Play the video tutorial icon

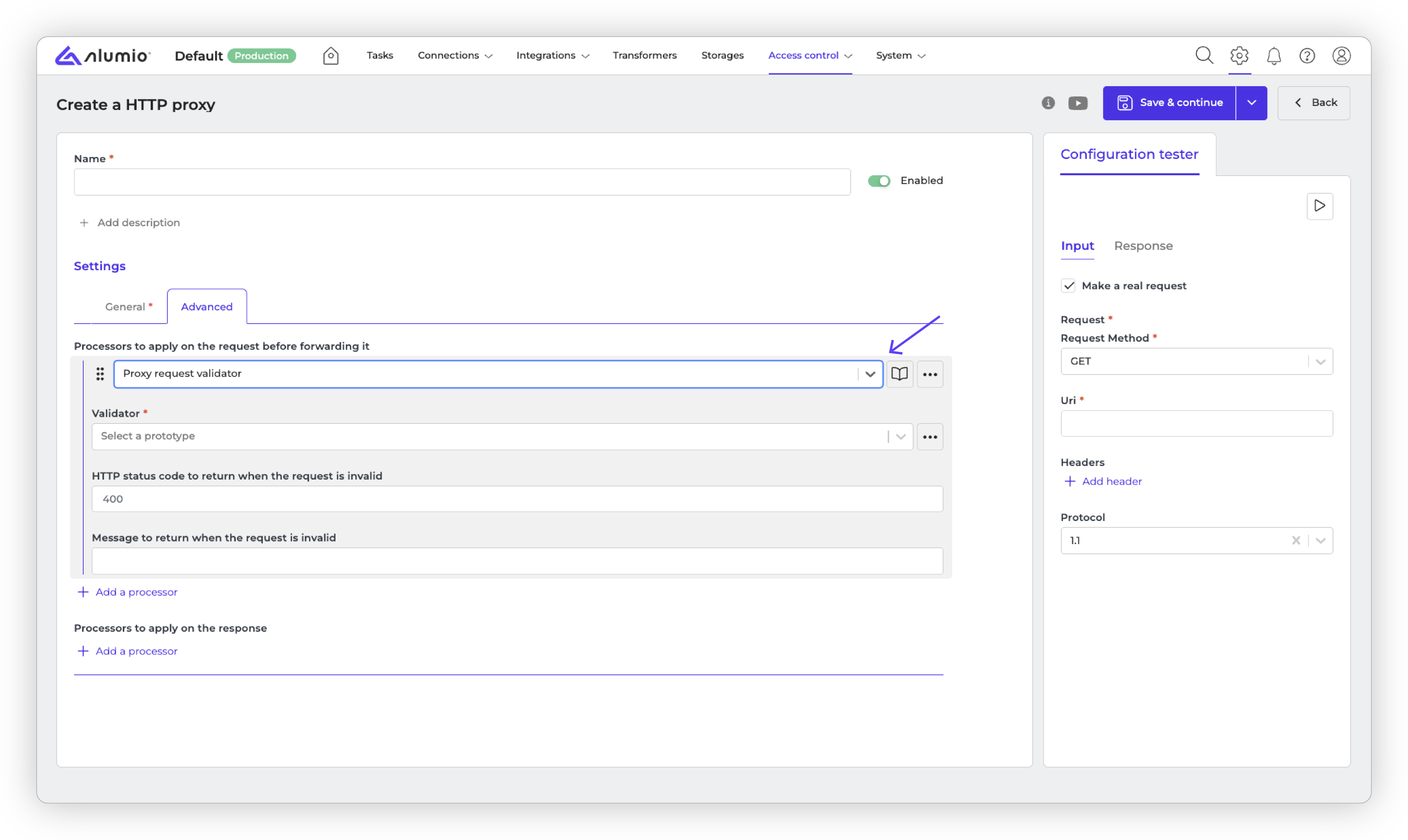(x=1078, y=103)
